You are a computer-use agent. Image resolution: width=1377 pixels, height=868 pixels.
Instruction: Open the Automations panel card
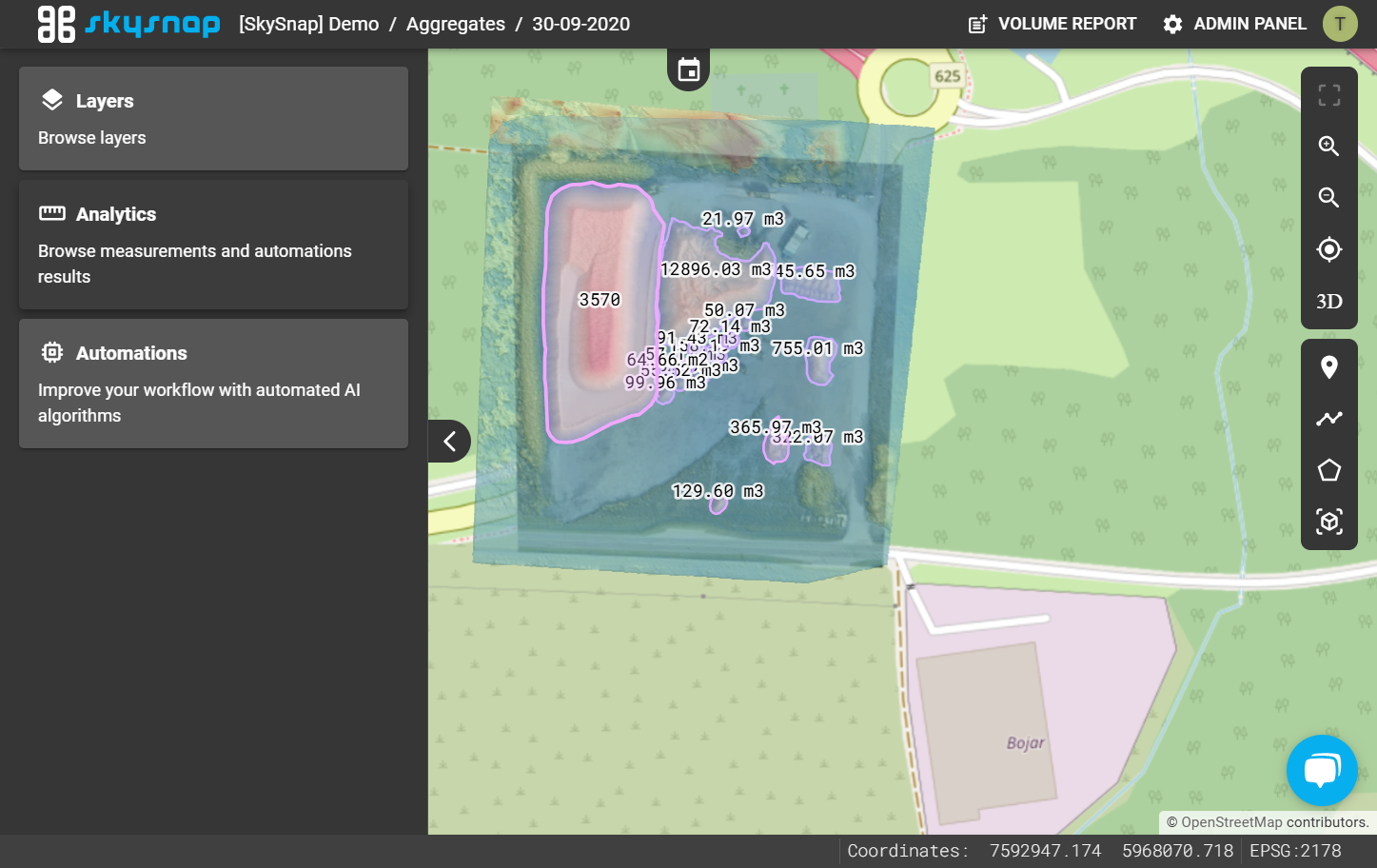coord(213,384)
